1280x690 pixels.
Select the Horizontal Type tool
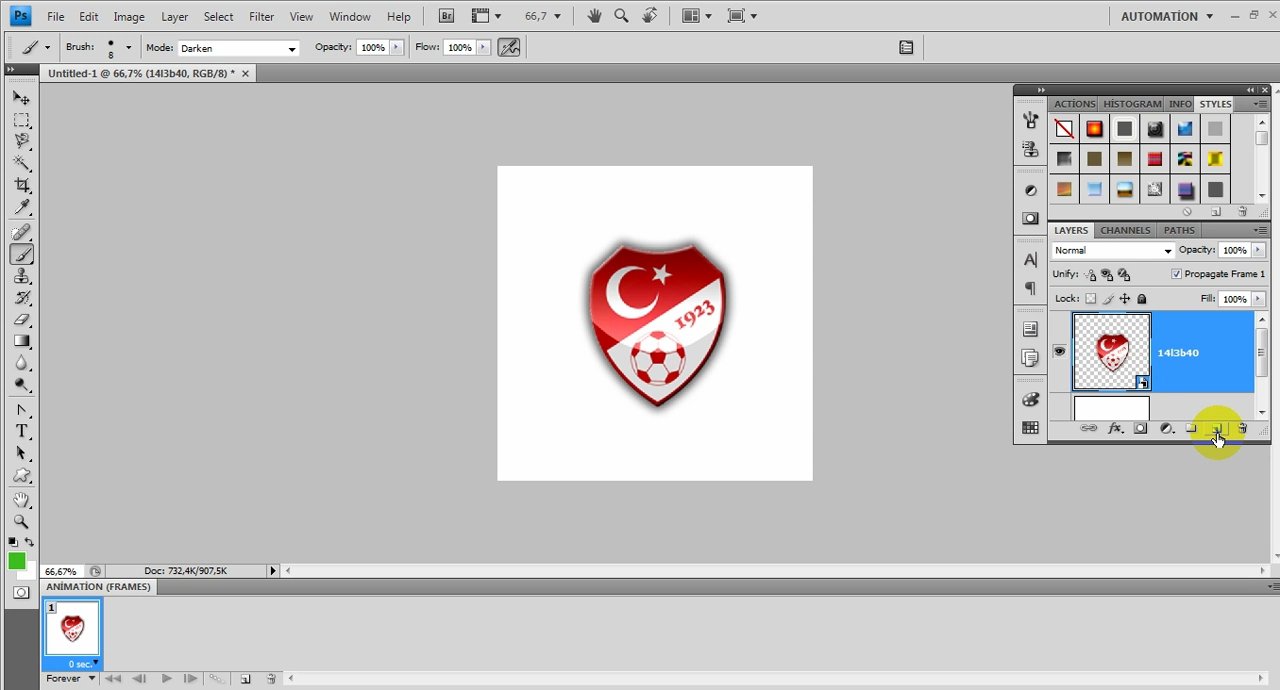[21, 432]
